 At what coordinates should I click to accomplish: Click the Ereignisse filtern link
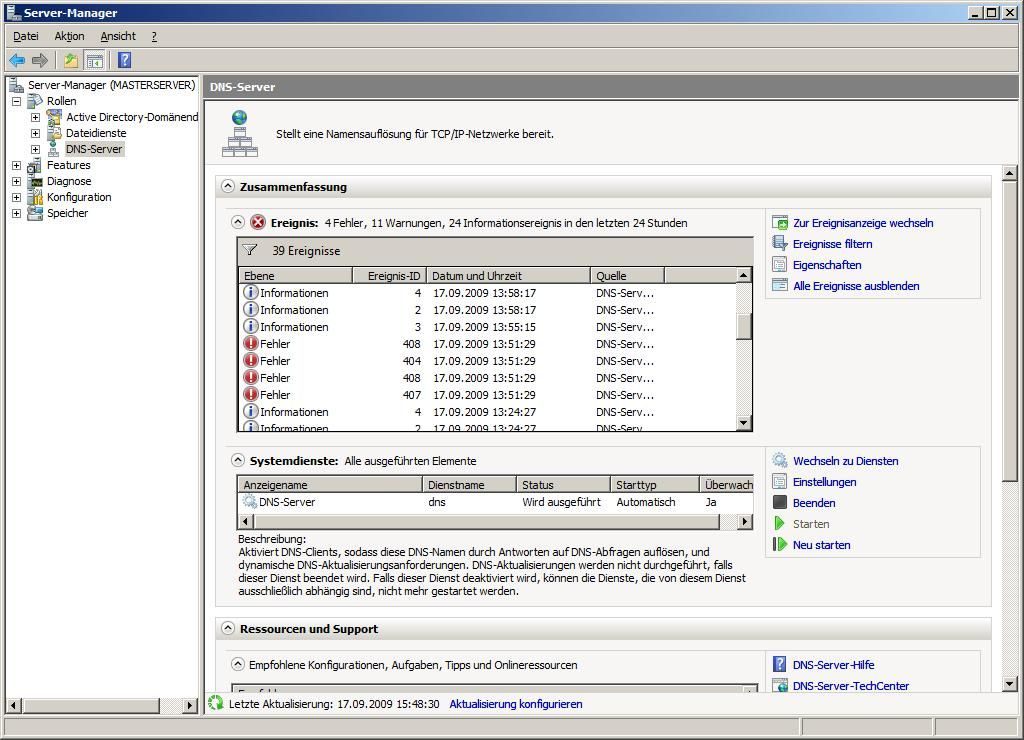832,244
